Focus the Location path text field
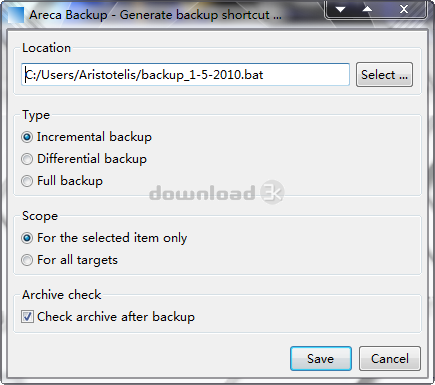Screen dimensions: 435x385 185,75
